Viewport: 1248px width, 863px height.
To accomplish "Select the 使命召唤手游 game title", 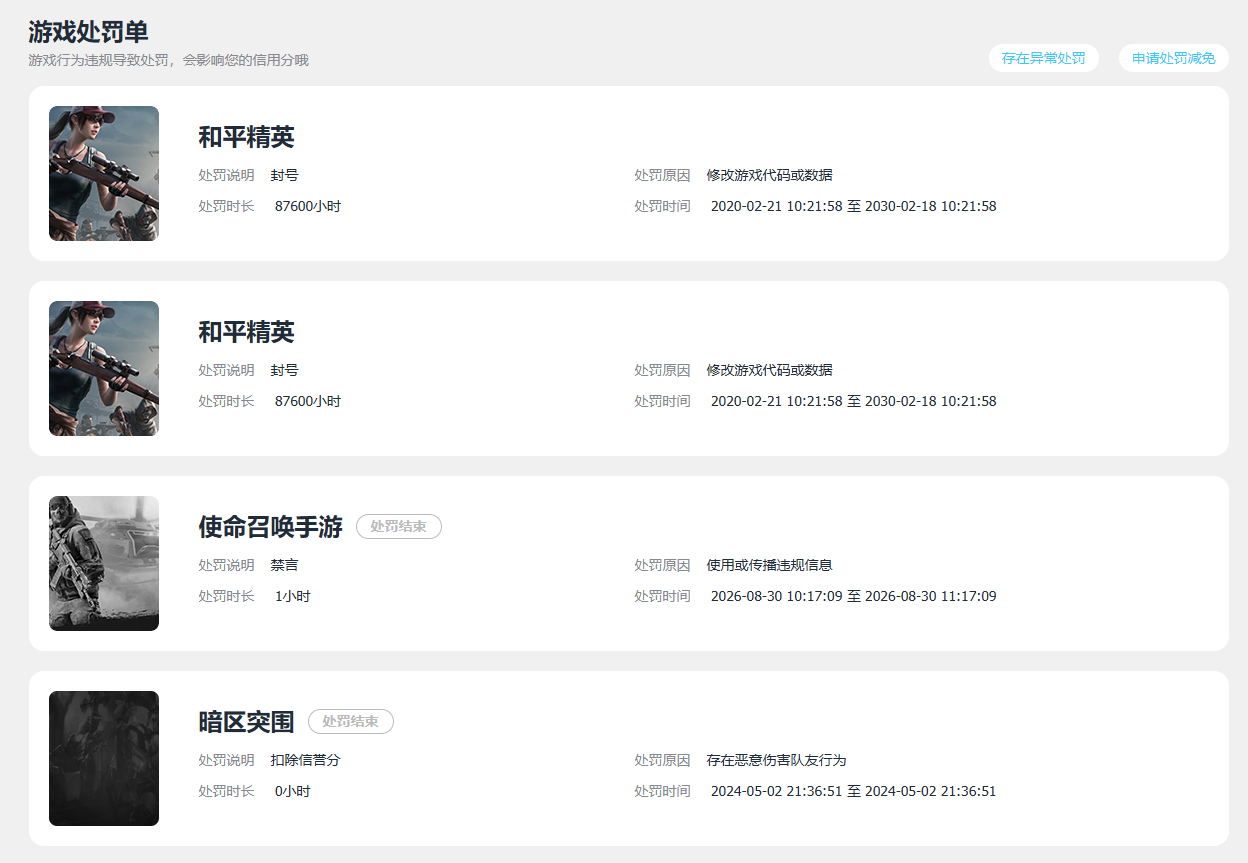I will pos(270,527).
